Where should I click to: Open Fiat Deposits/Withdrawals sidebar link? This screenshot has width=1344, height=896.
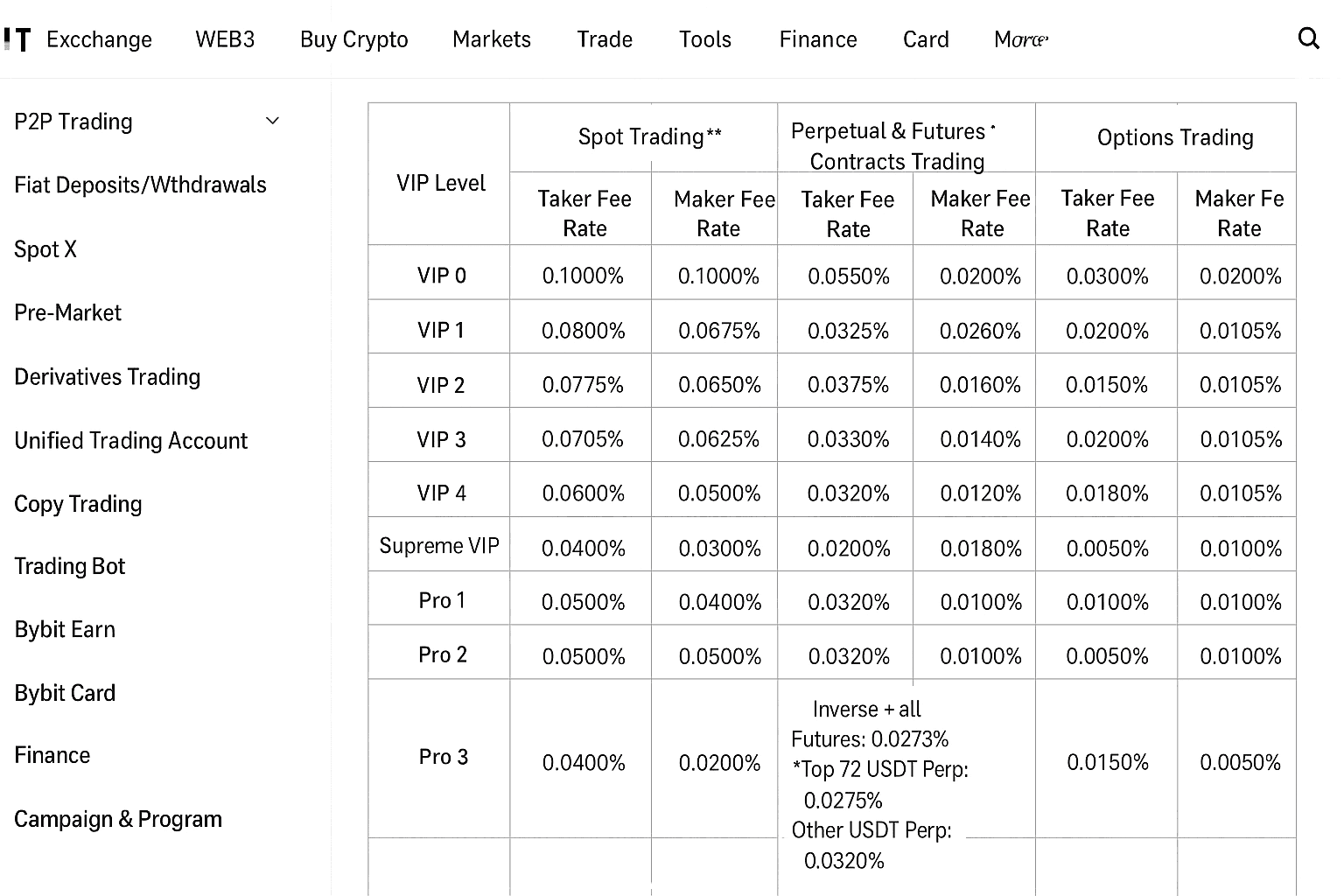[x=140, y=185]
